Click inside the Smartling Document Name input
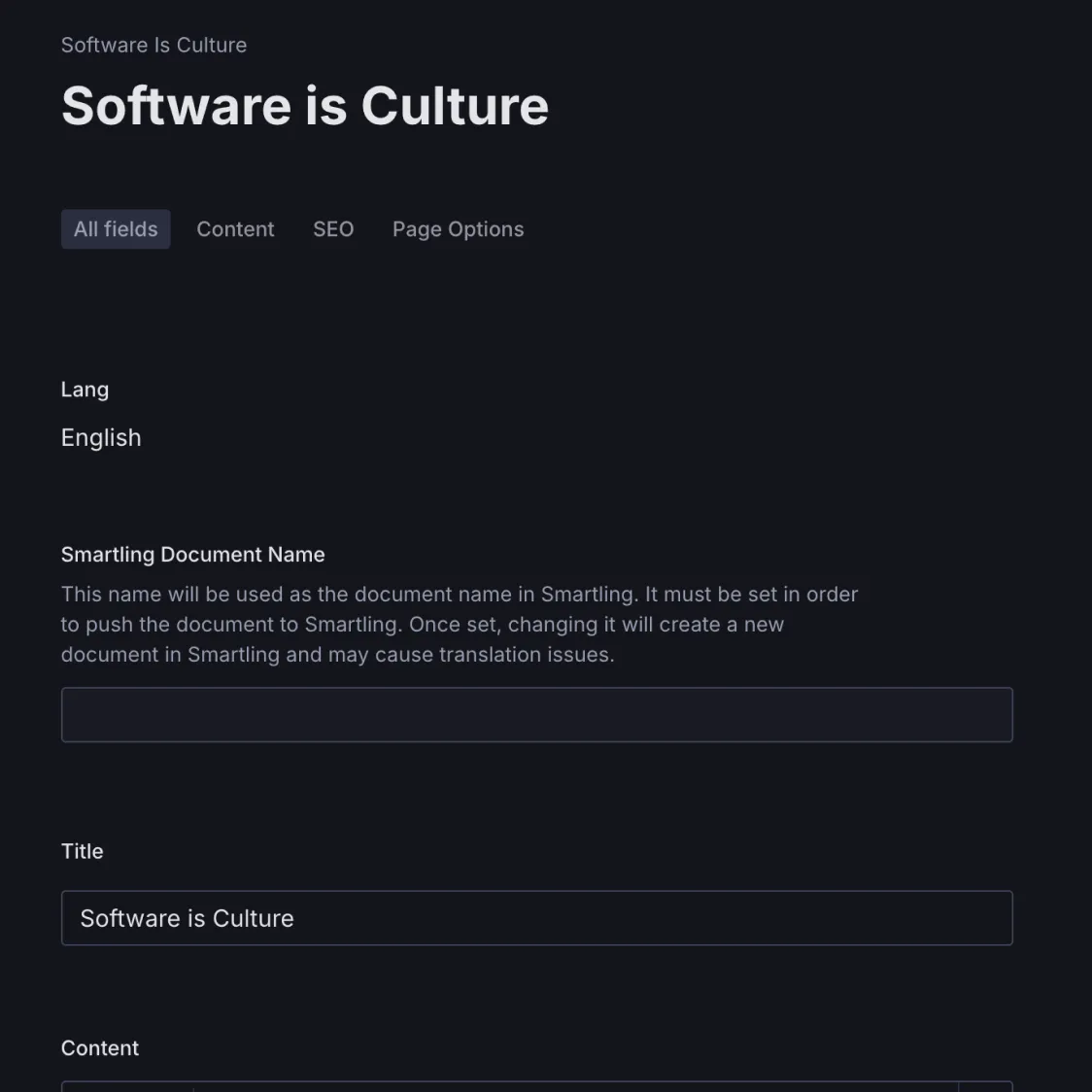The height and width of the screenshot is (1092, 1092). (536, 714)
